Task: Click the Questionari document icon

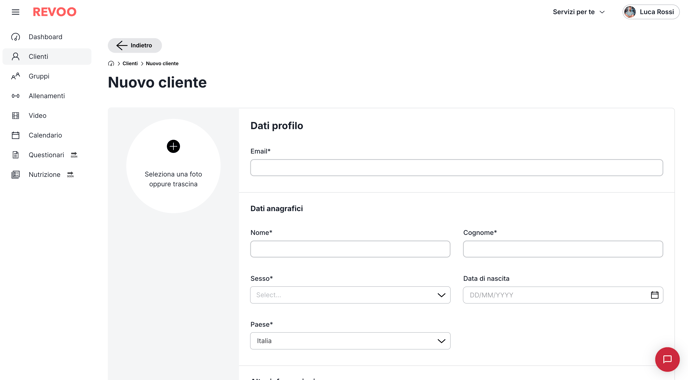Action: [15, 155]
